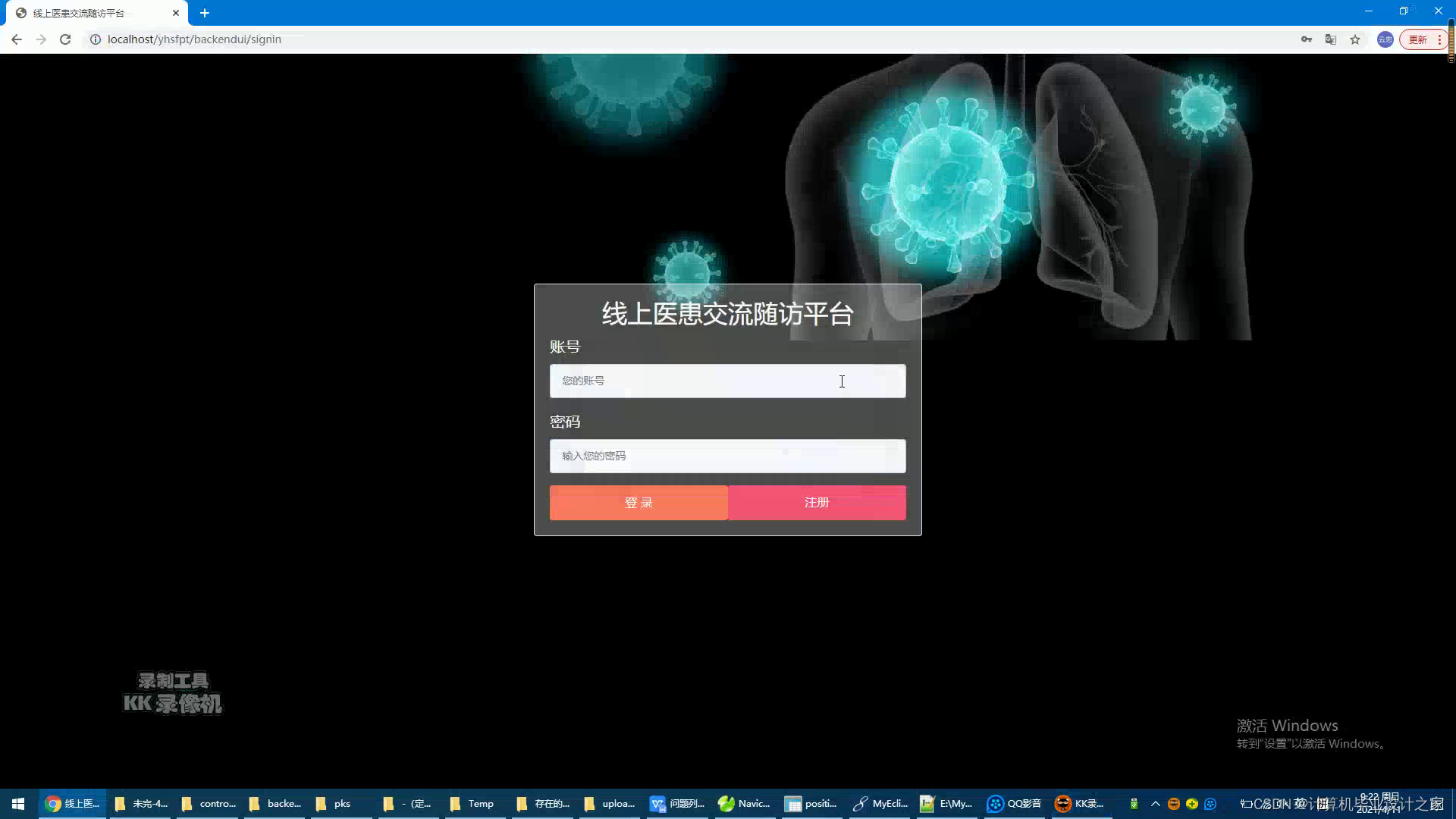Open Windows Start menu
Screen dimensions: 1456x819
18,804
